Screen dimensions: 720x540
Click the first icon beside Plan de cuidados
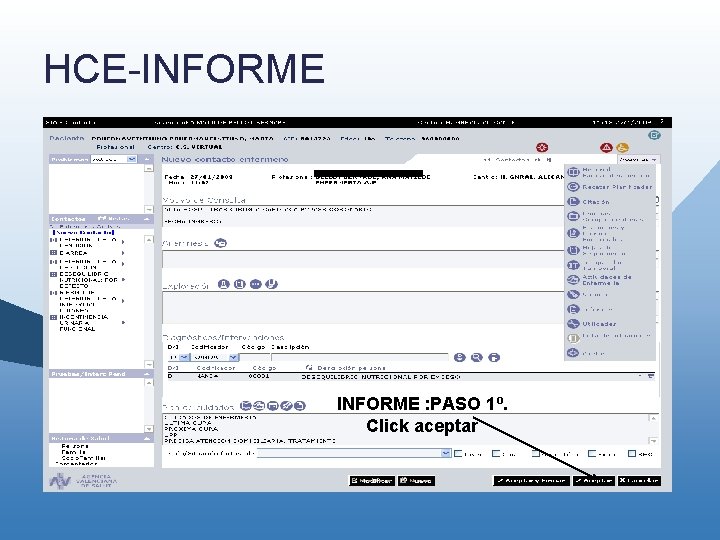[x=246, y=405]
